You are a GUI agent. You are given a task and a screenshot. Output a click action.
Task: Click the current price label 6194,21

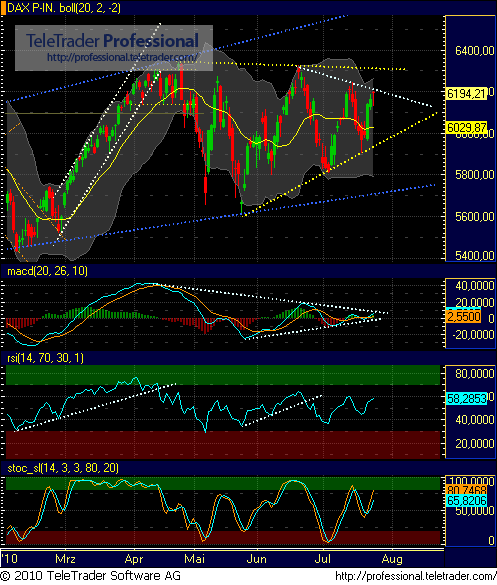click(x=467, y=93)
